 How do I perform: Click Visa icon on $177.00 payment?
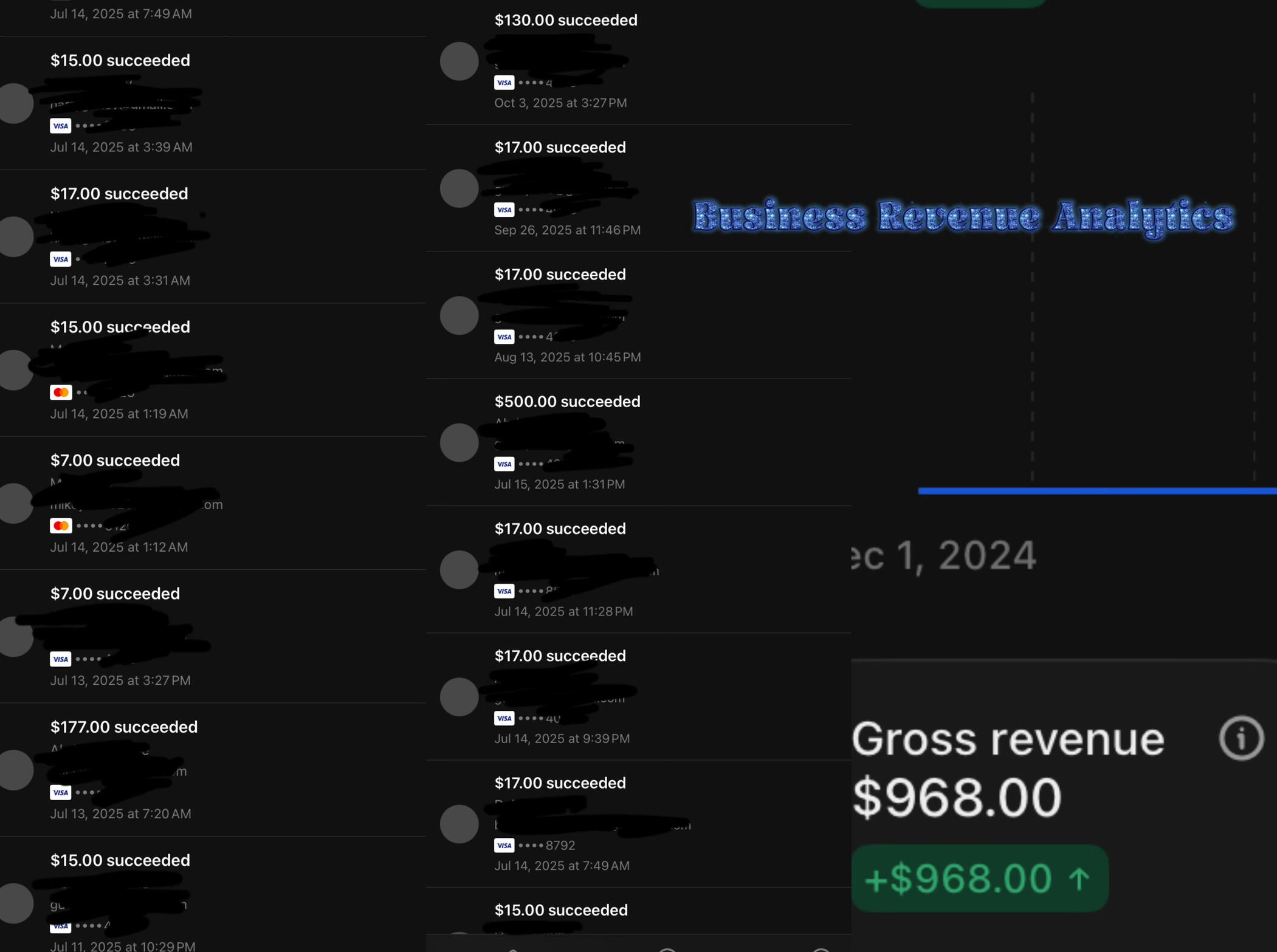click(x=60, y=792)
